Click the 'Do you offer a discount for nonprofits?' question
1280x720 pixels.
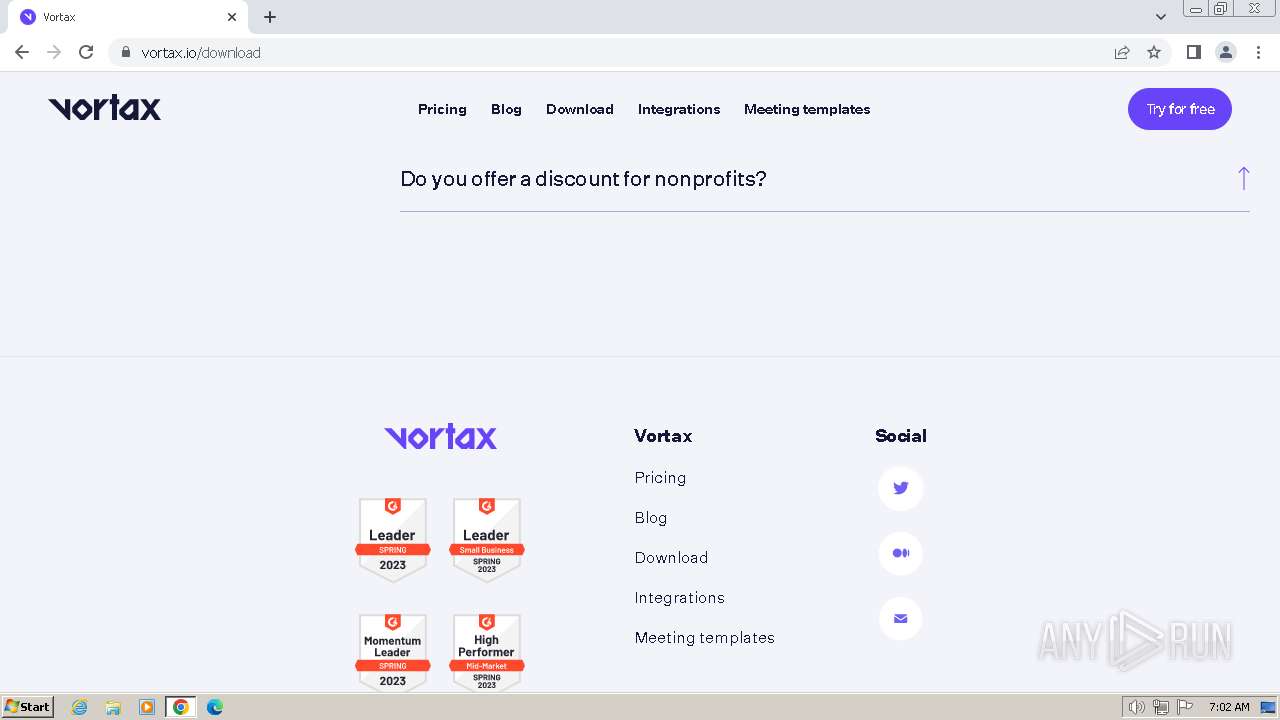coord(583,179)
